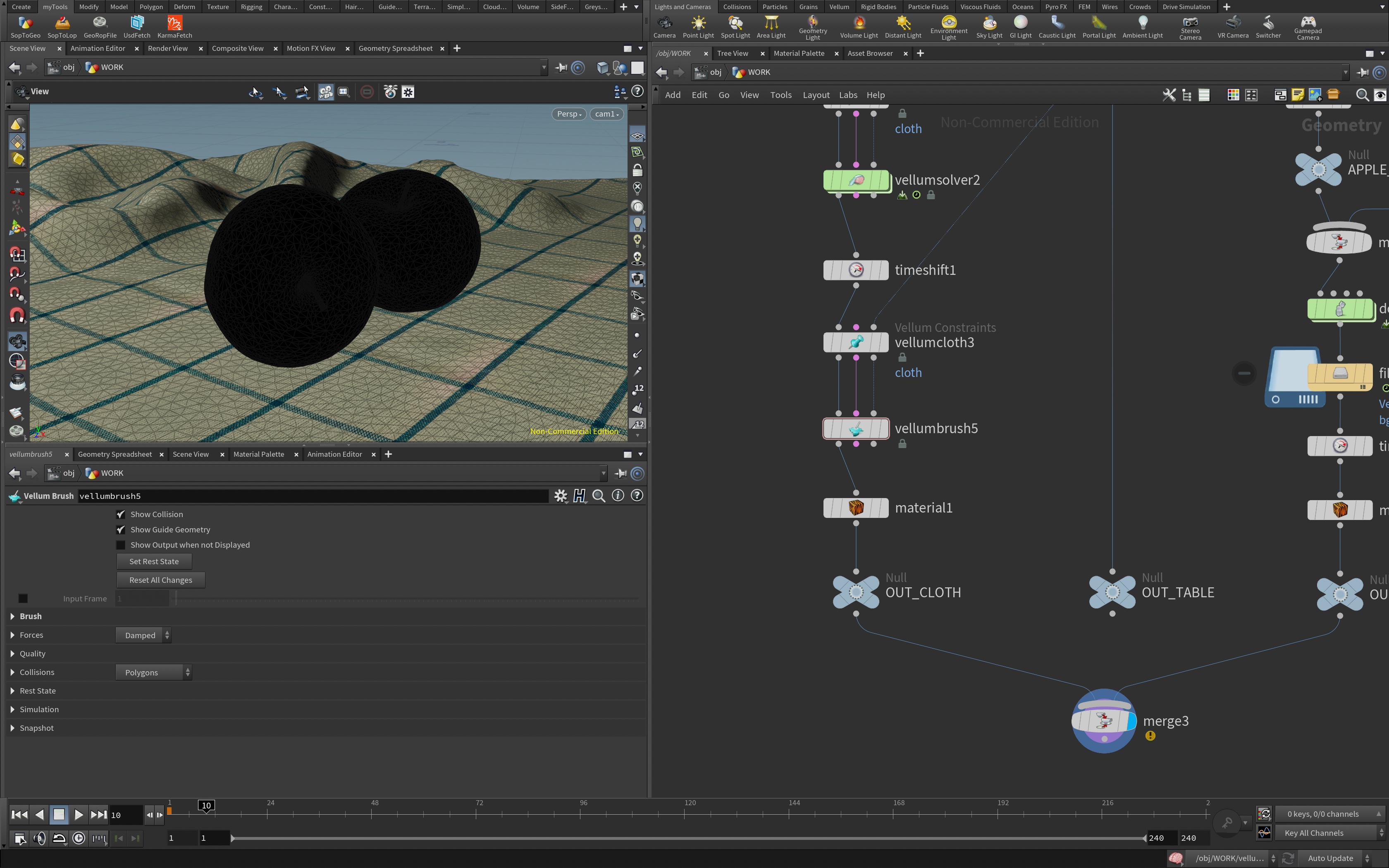Click the GeoRopFile shelf tool
The image size is (1389, 868).
[100, 27]
